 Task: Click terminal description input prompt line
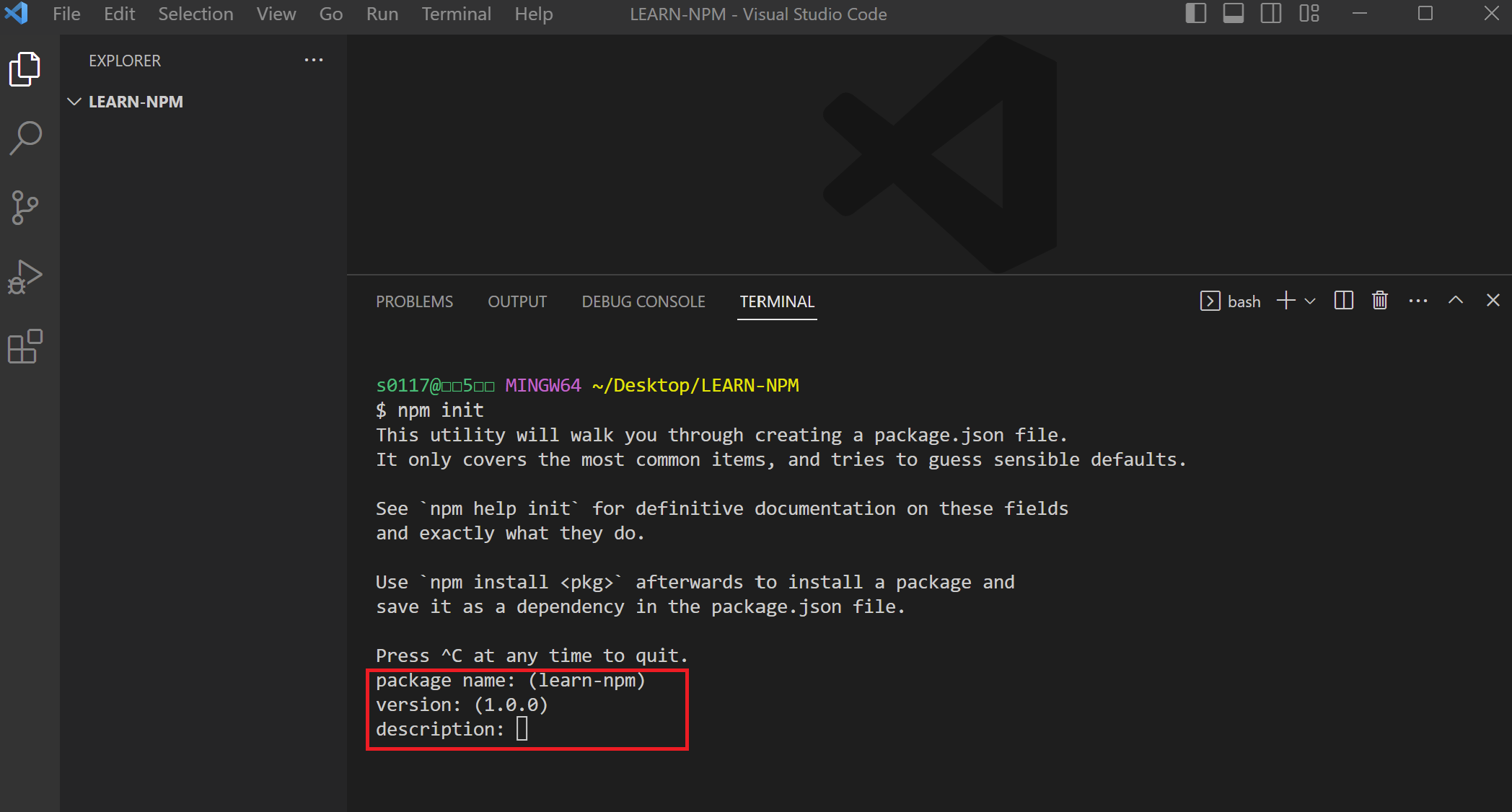(522, 729)
